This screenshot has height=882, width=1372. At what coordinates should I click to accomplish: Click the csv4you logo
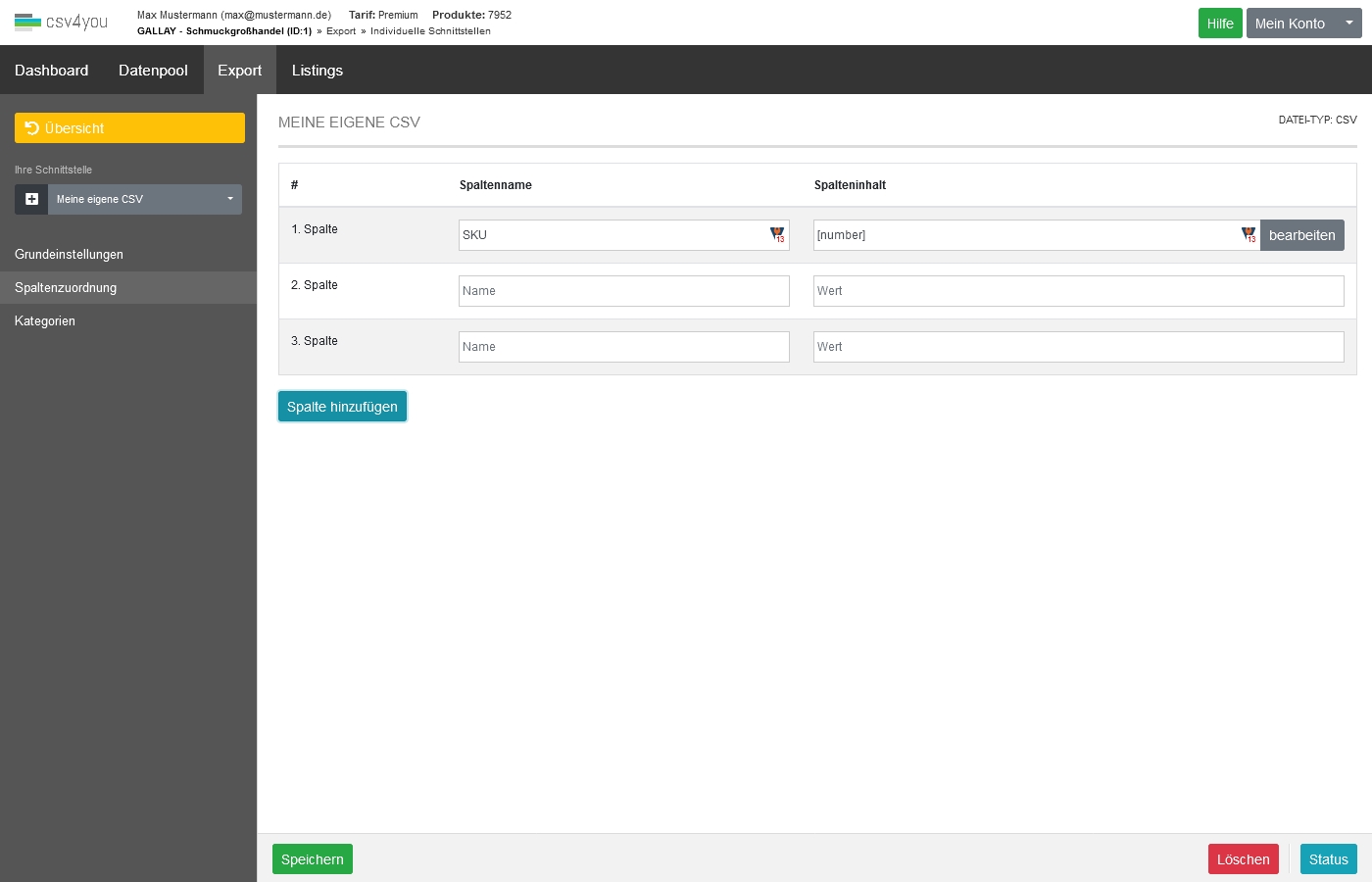pyautogui.click(x=61, y=22)
